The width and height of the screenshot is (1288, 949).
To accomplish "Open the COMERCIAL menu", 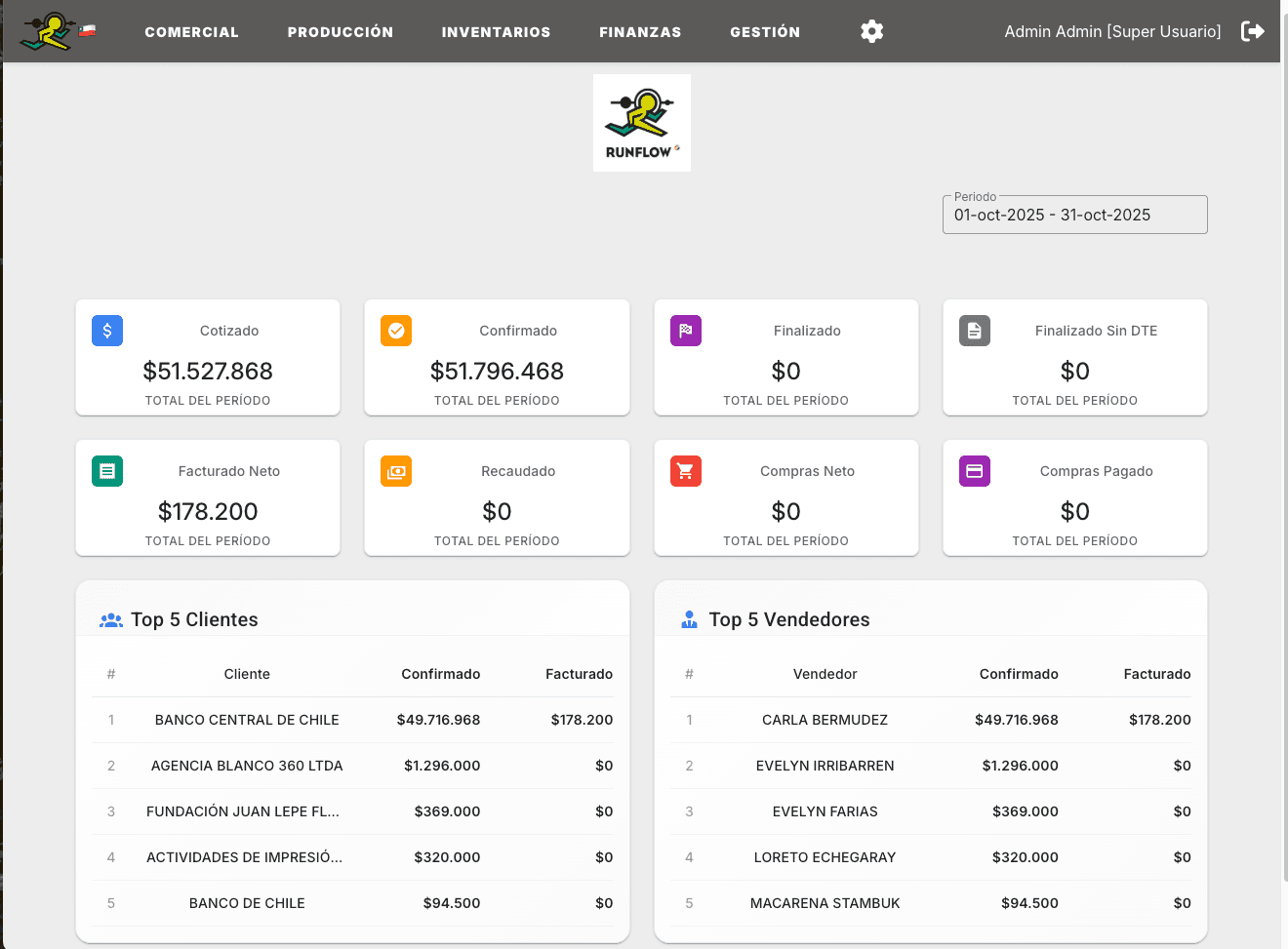I will click(x=191, y=32).
